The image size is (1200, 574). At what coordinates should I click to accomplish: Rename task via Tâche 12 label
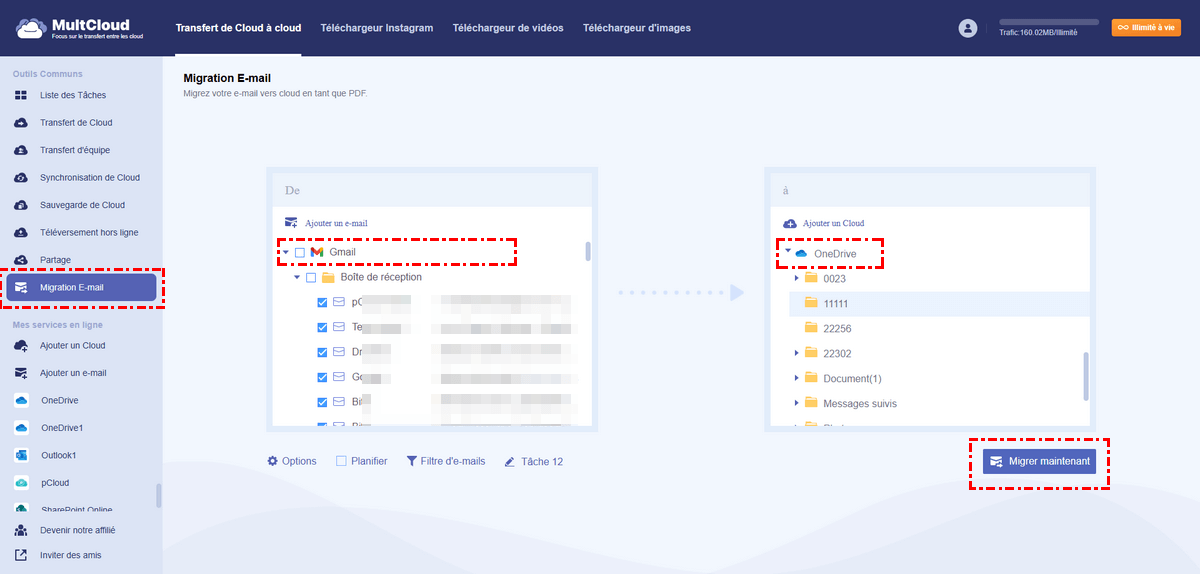(542, 461)
